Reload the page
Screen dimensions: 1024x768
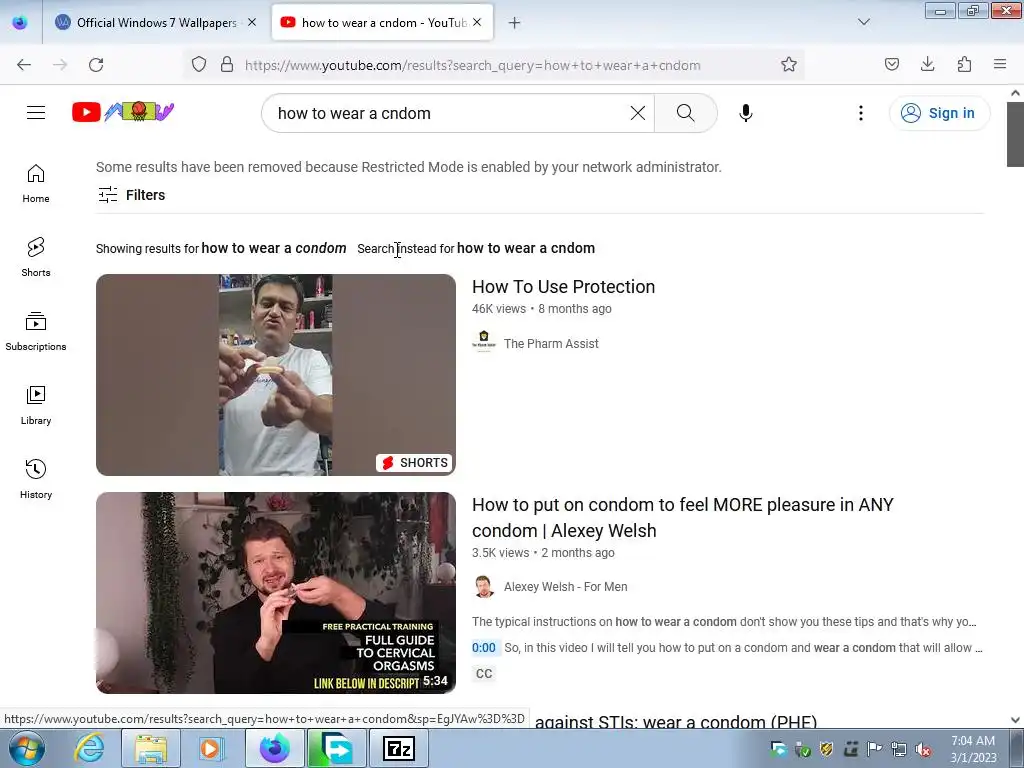tap(96, 65)
